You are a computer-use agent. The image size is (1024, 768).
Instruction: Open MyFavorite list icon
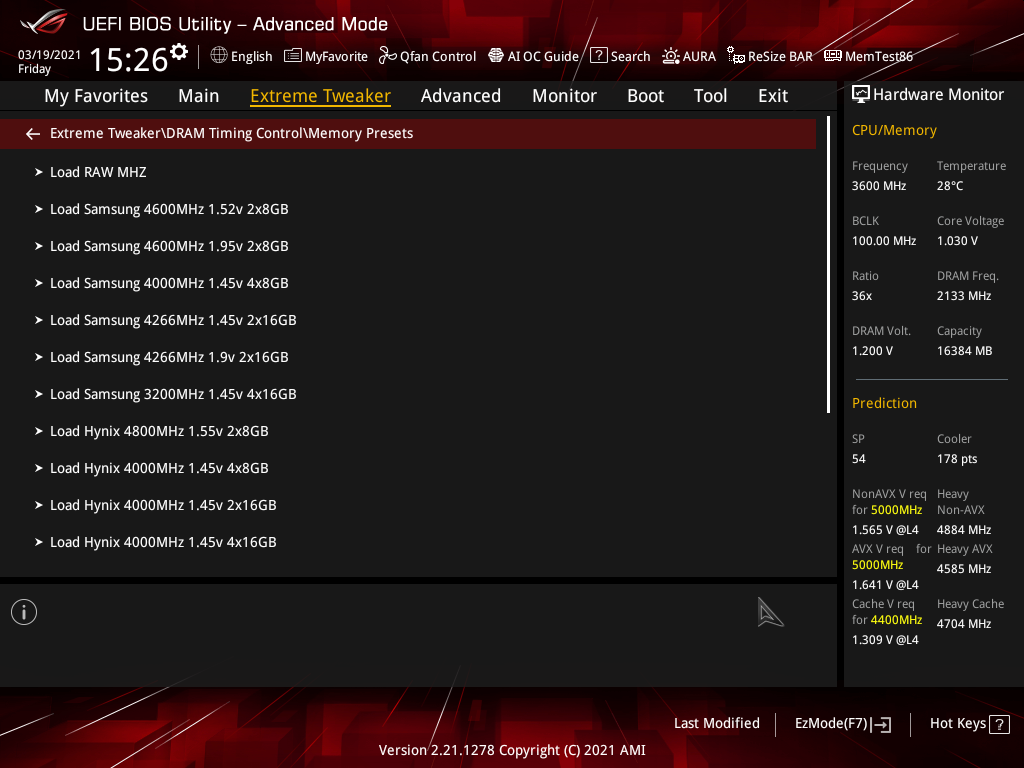(293, 56)
